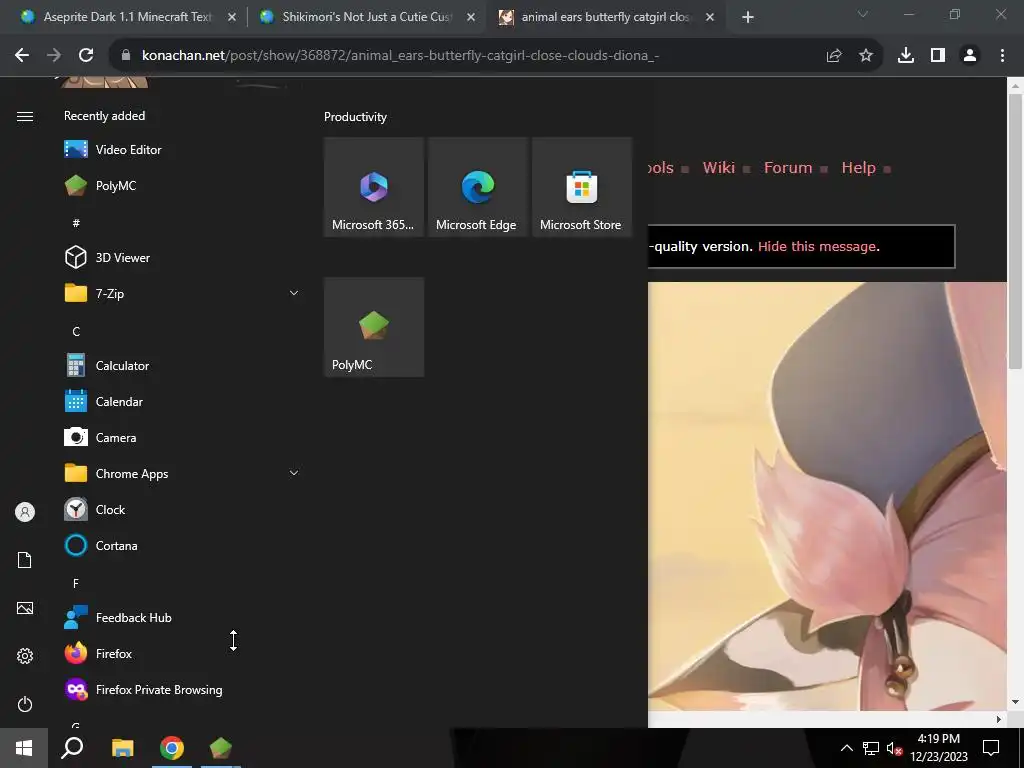
Task: Open Video Editor from Recently added
Action: [181, 150]
